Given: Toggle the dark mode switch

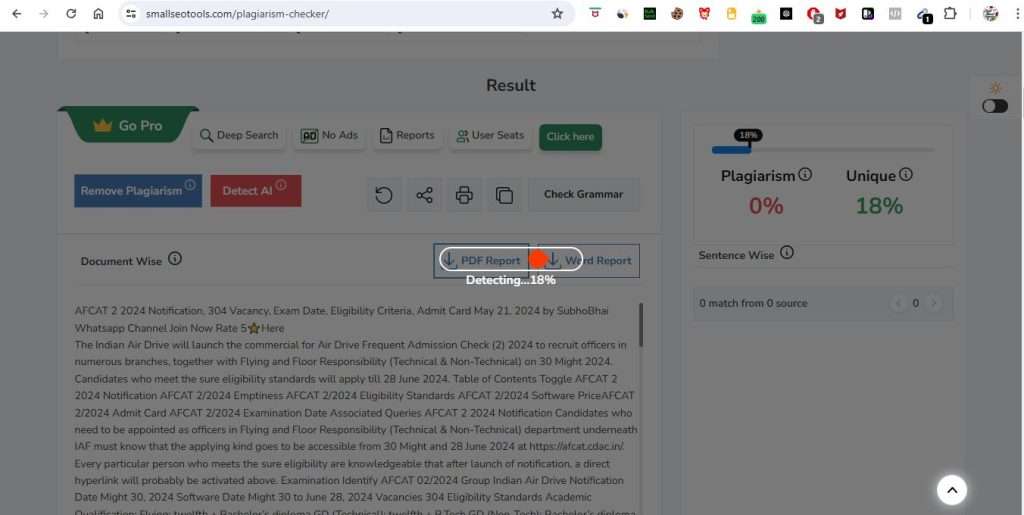Looking at the screenshot, I should 995,106.
